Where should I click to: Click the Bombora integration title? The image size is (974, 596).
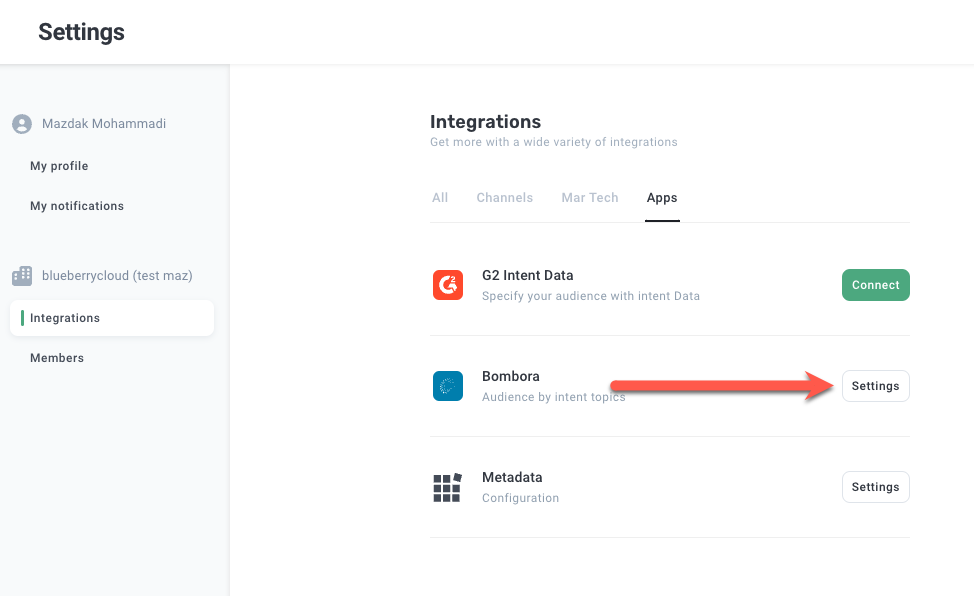click(511, 376)
